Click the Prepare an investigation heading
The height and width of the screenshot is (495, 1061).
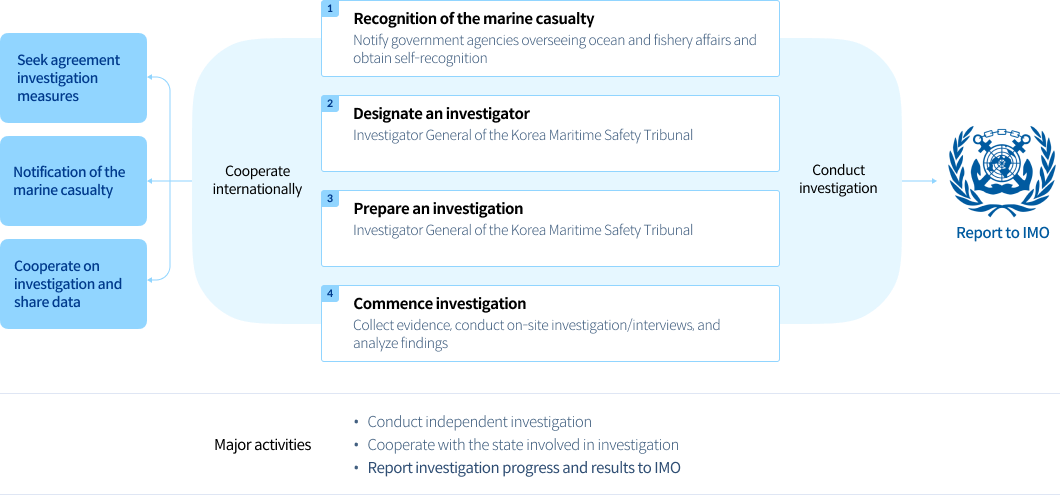tap(438, 209)
